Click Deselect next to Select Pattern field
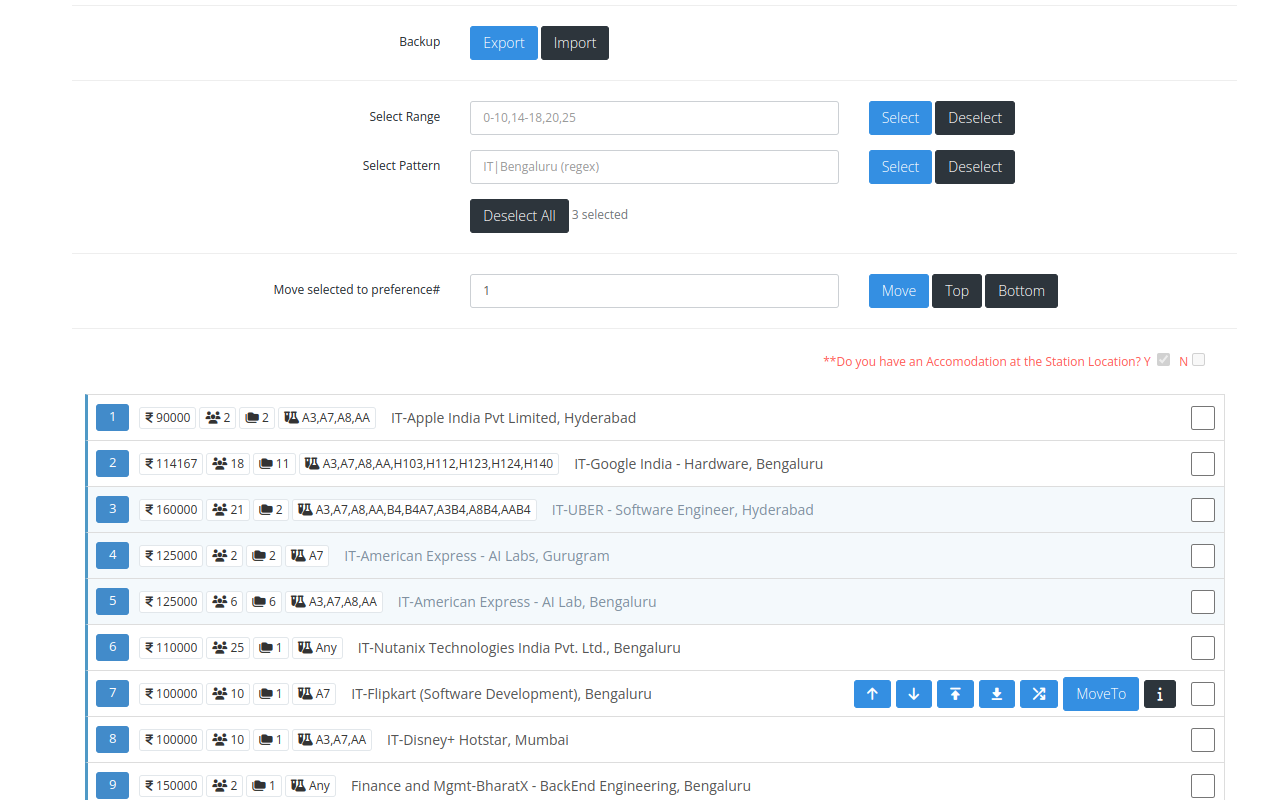Screen dimensions: 1280x800 point(975,167)
